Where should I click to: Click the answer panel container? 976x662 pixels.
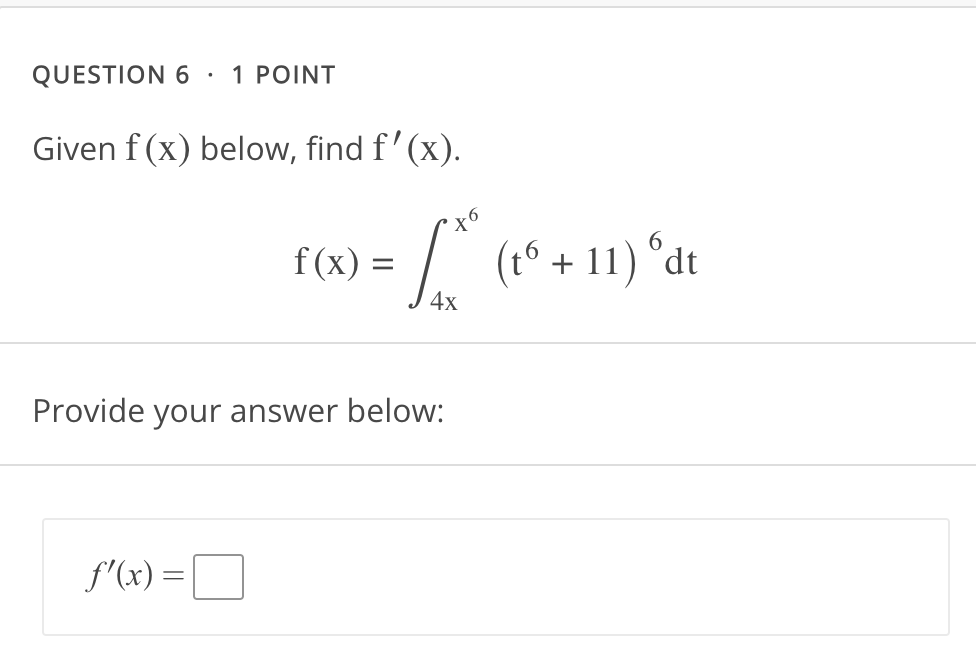tap(495, 575)
